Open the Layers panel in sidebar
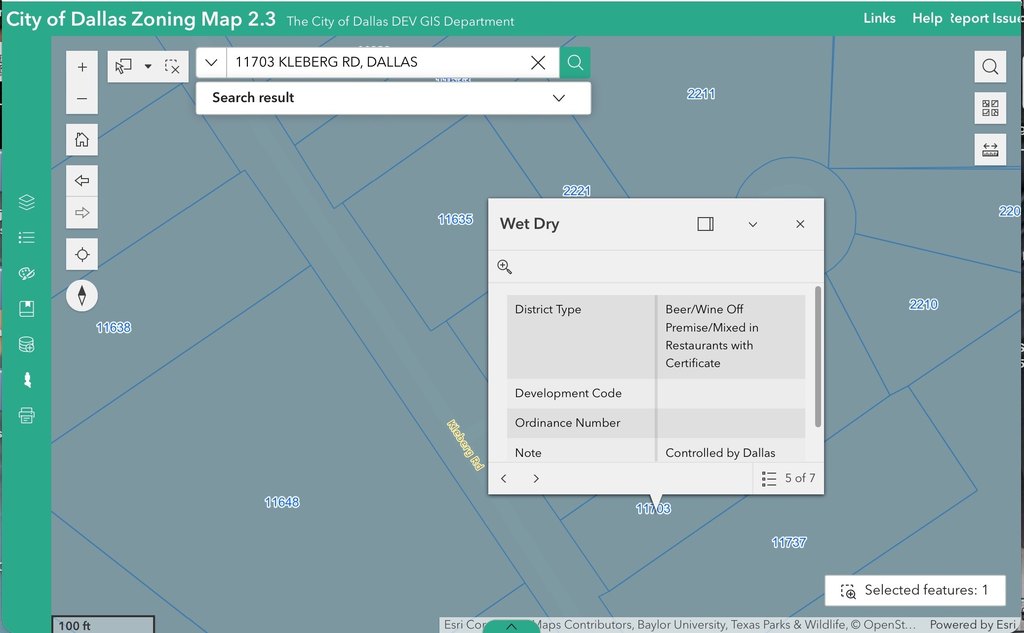Viewport: 1024px width, 633px height. (x=27, y=203)
